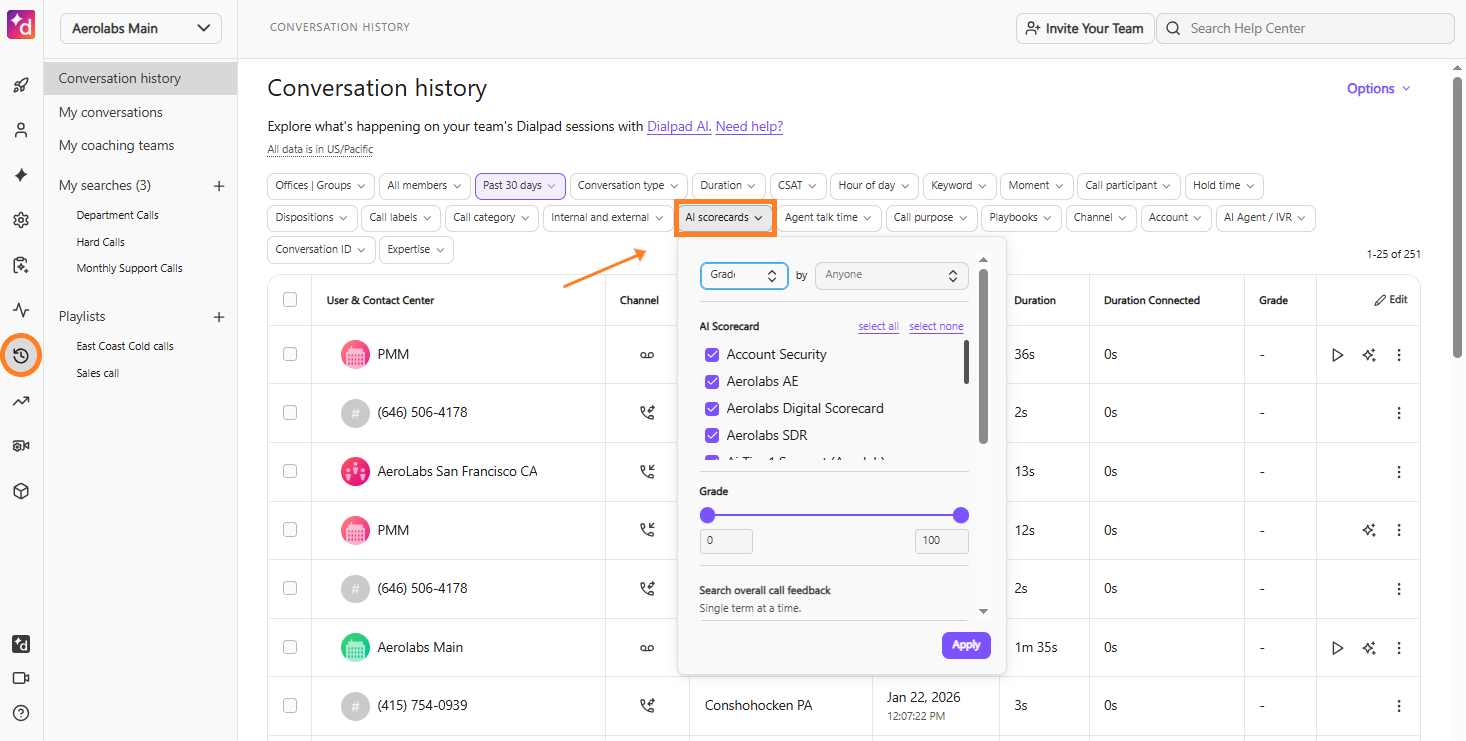Viewport: 1466px width, 741px height.
Task: Add a new search with plus icon
Action: [219, 186]
